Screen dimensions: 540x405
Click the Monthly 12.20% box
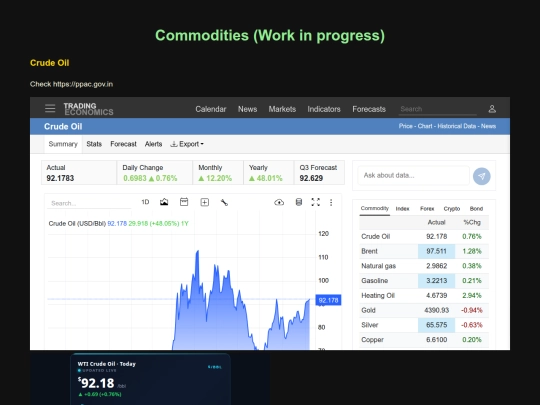coord(218,173)
